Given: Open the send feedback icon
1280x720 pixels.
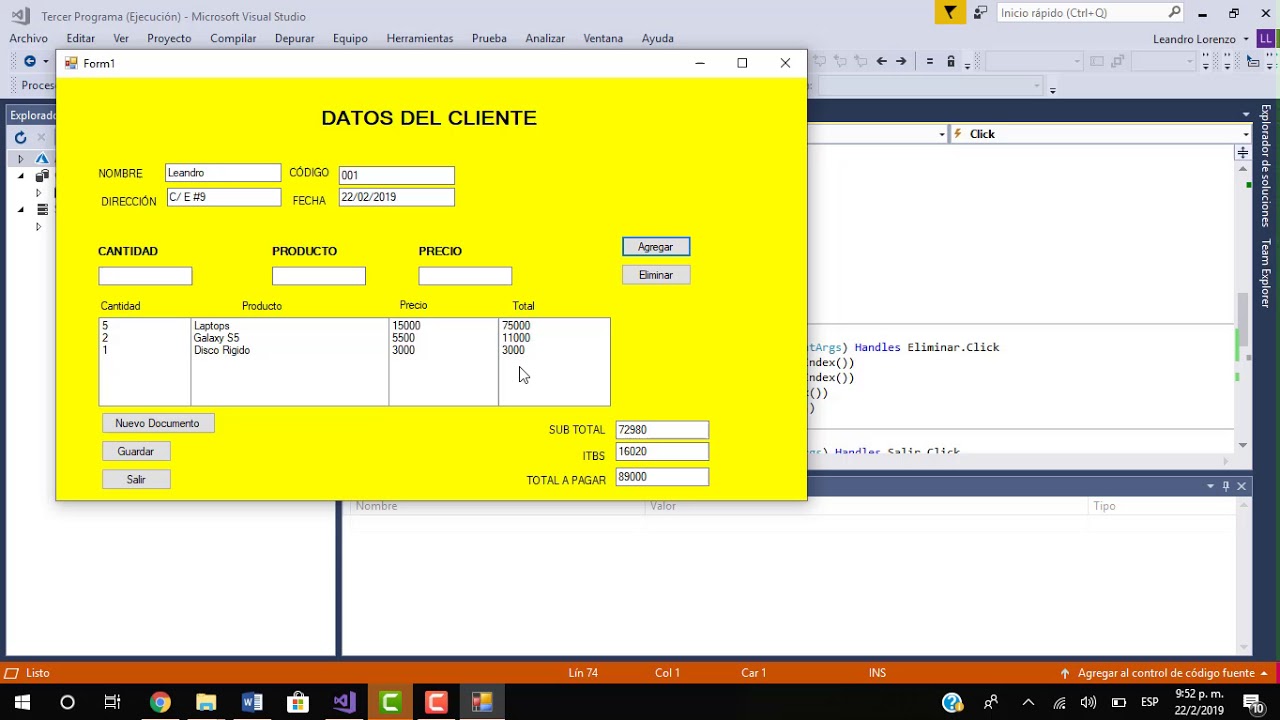Looking at the screenshot, I should click(981, 13).
